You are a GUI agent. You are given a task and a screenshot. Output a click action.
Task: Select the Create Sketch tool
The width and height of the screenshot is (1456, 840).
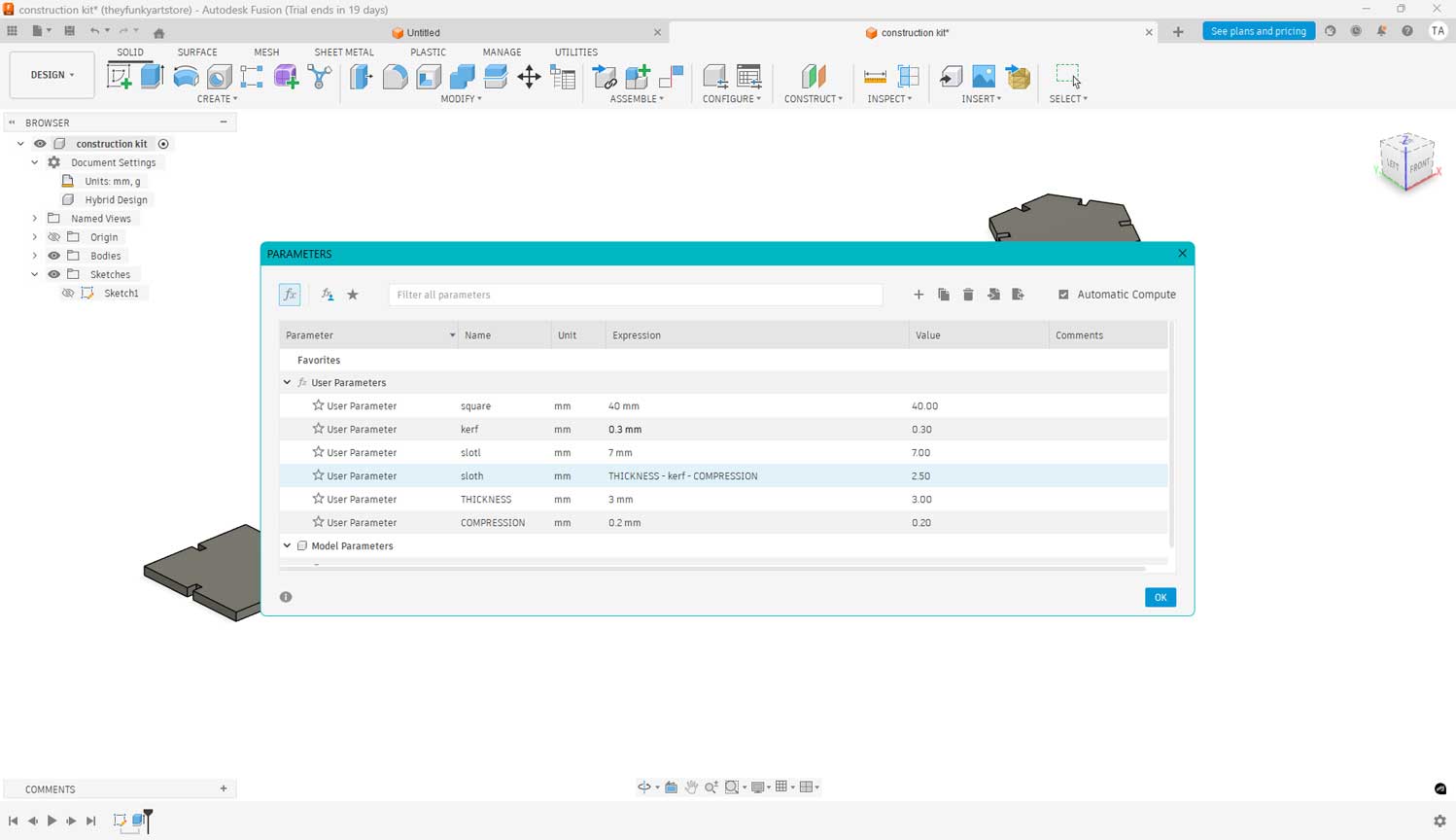pyautogui.click(x=120, y=76)
